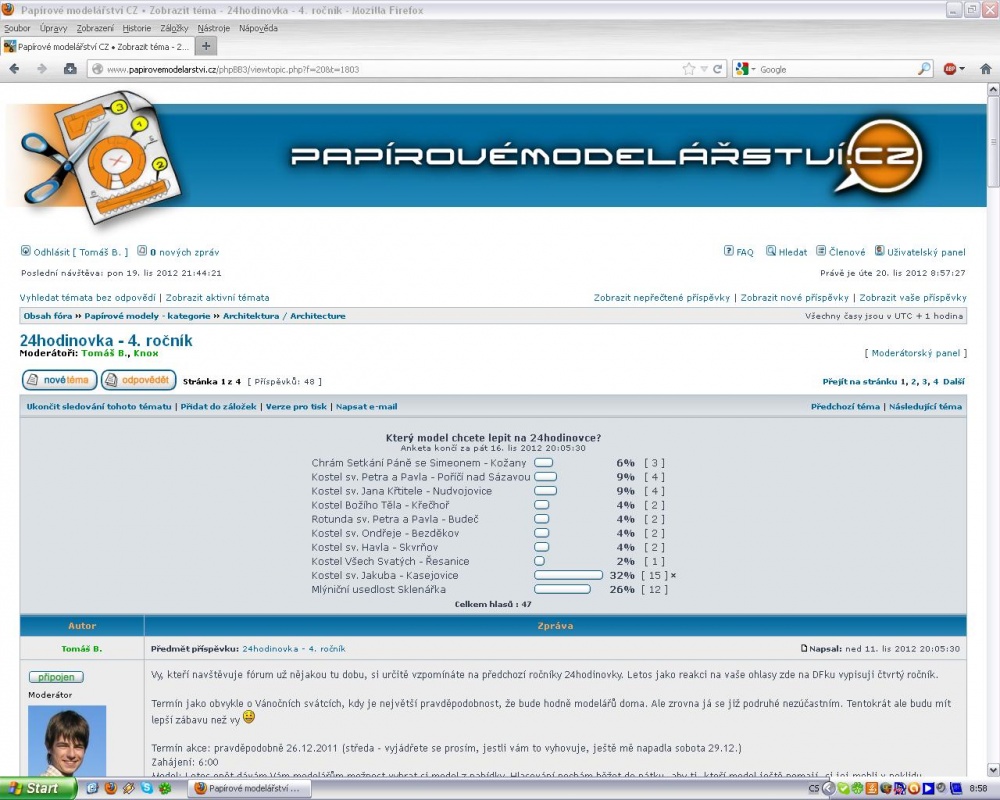
Task: Open the Google search engine dropdown
Action: coord(744,69)
